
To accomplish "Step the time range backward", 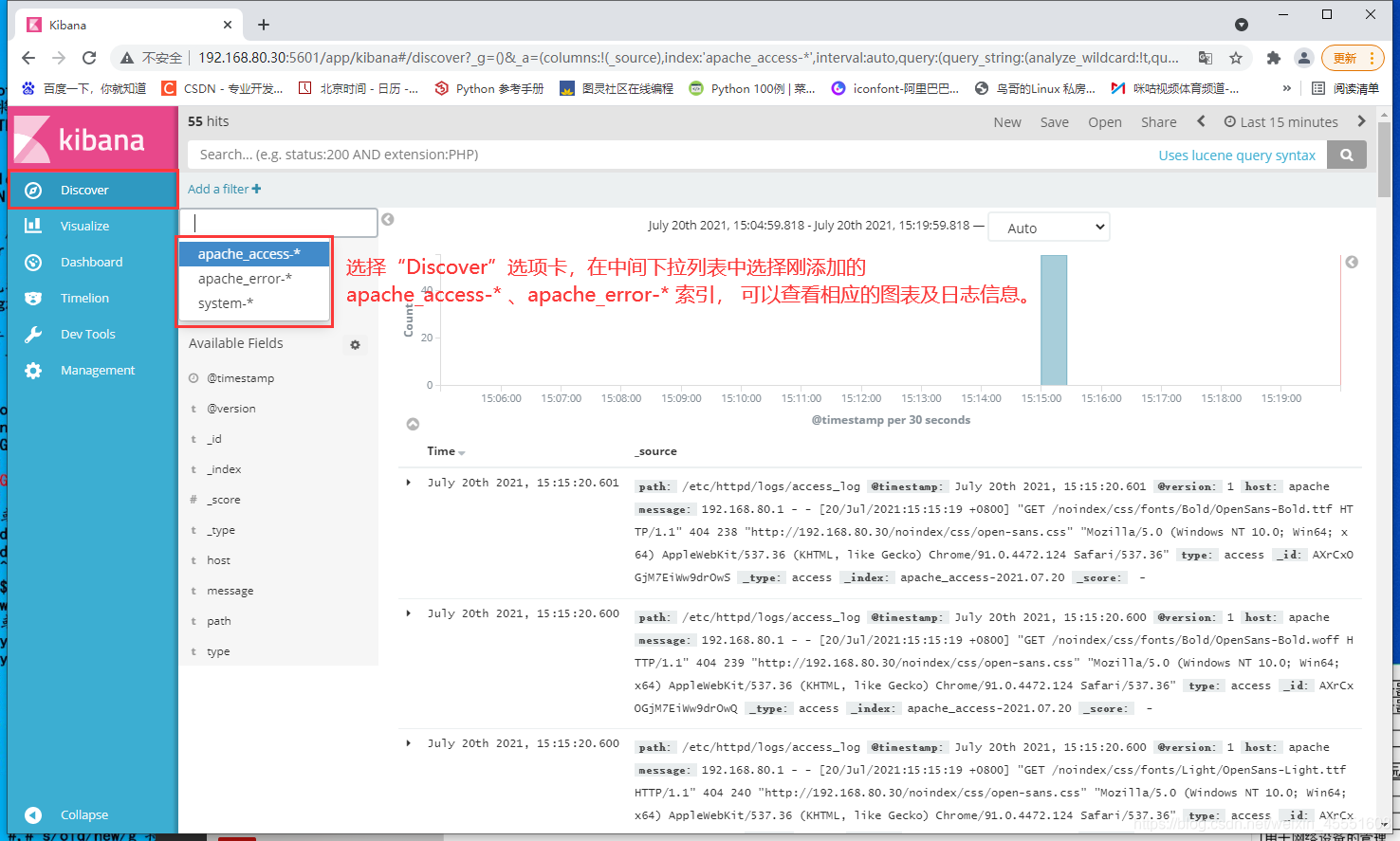I will click(x=1201, y=121).
